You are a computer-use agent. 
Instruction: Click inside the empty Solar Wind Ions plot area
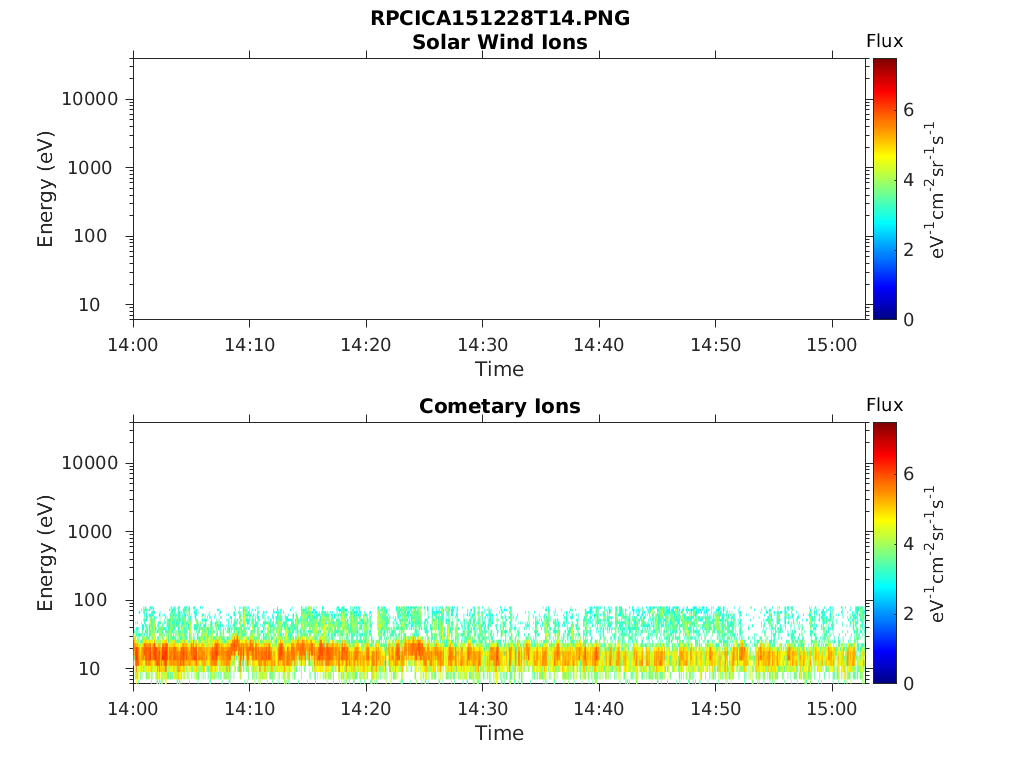500,189
